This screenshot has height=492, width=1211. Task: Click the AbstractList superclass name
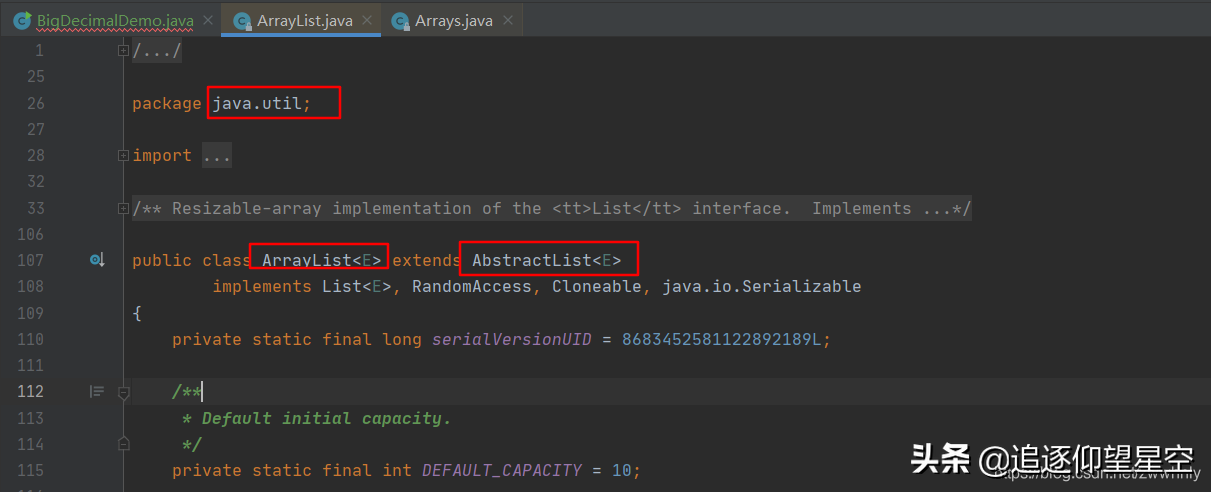(x=532, y=261)
